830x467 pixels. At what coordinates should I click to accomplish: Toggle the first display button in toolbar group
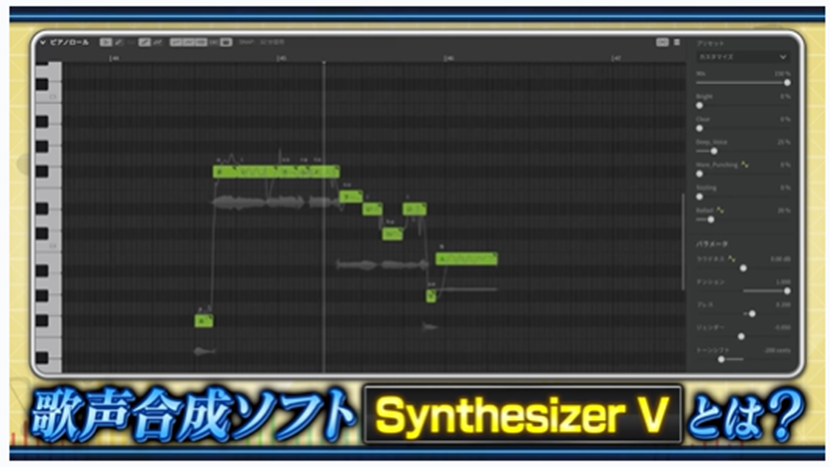coord(175,42)
